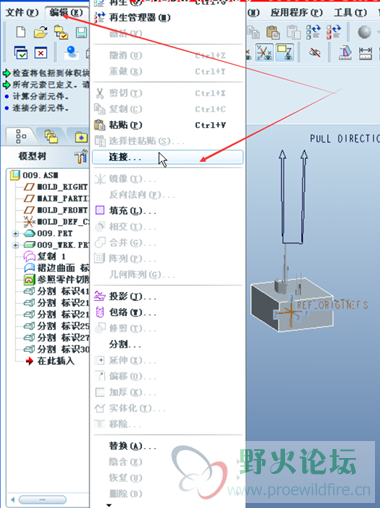The width and height of the screenshot is (380, 508).
Task: Choose 分割... from the Edit menu
Action: pos(168,344)
